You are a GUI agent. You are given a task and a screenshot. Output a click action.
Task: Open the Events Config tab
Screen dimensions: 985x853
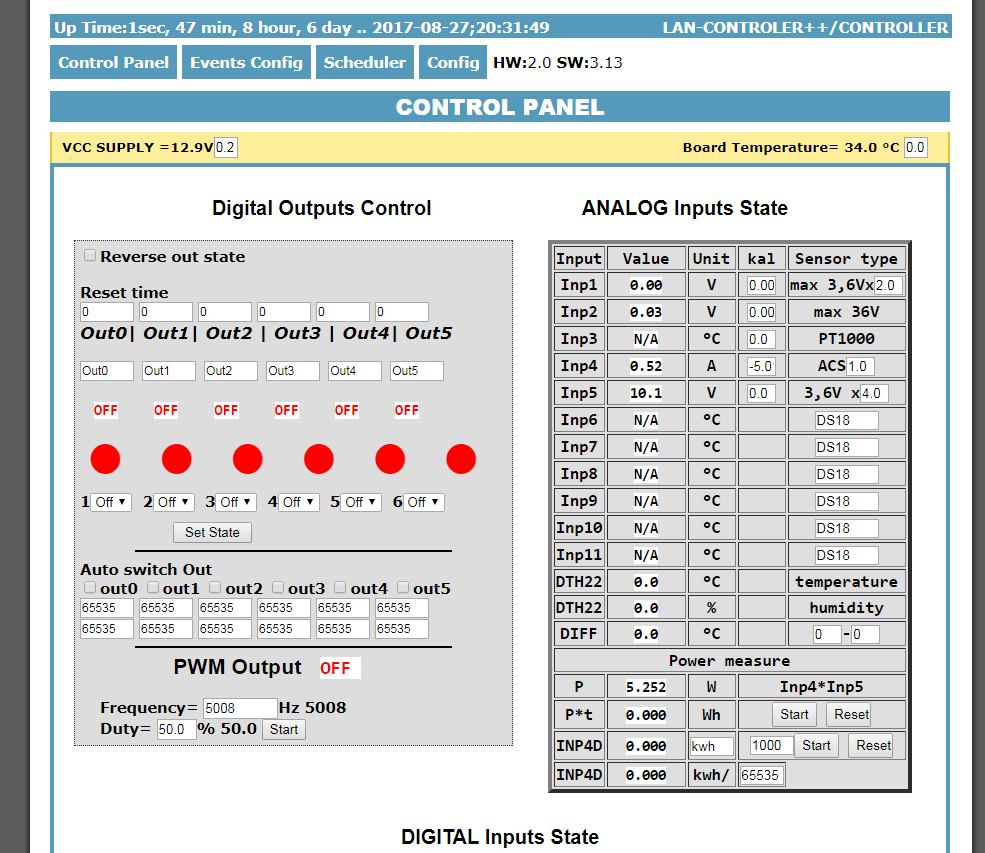246,62
